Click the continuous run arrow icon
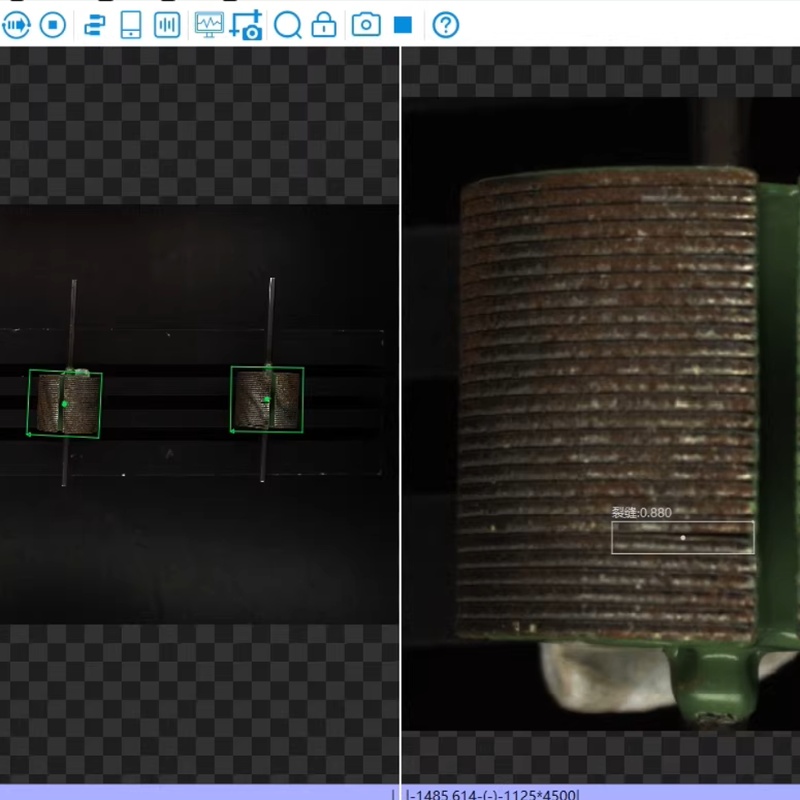Viewport: 800px width, 800px height. 16,24
